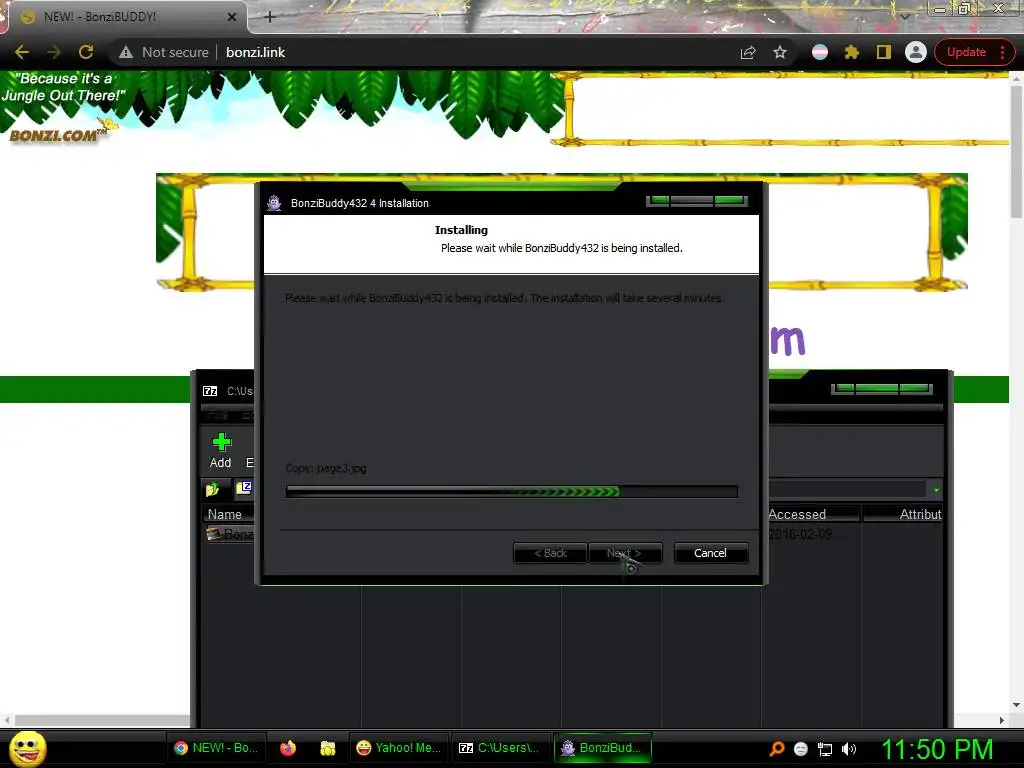
Task: Click the browser back arrow
Action: (x=22, y=52)
